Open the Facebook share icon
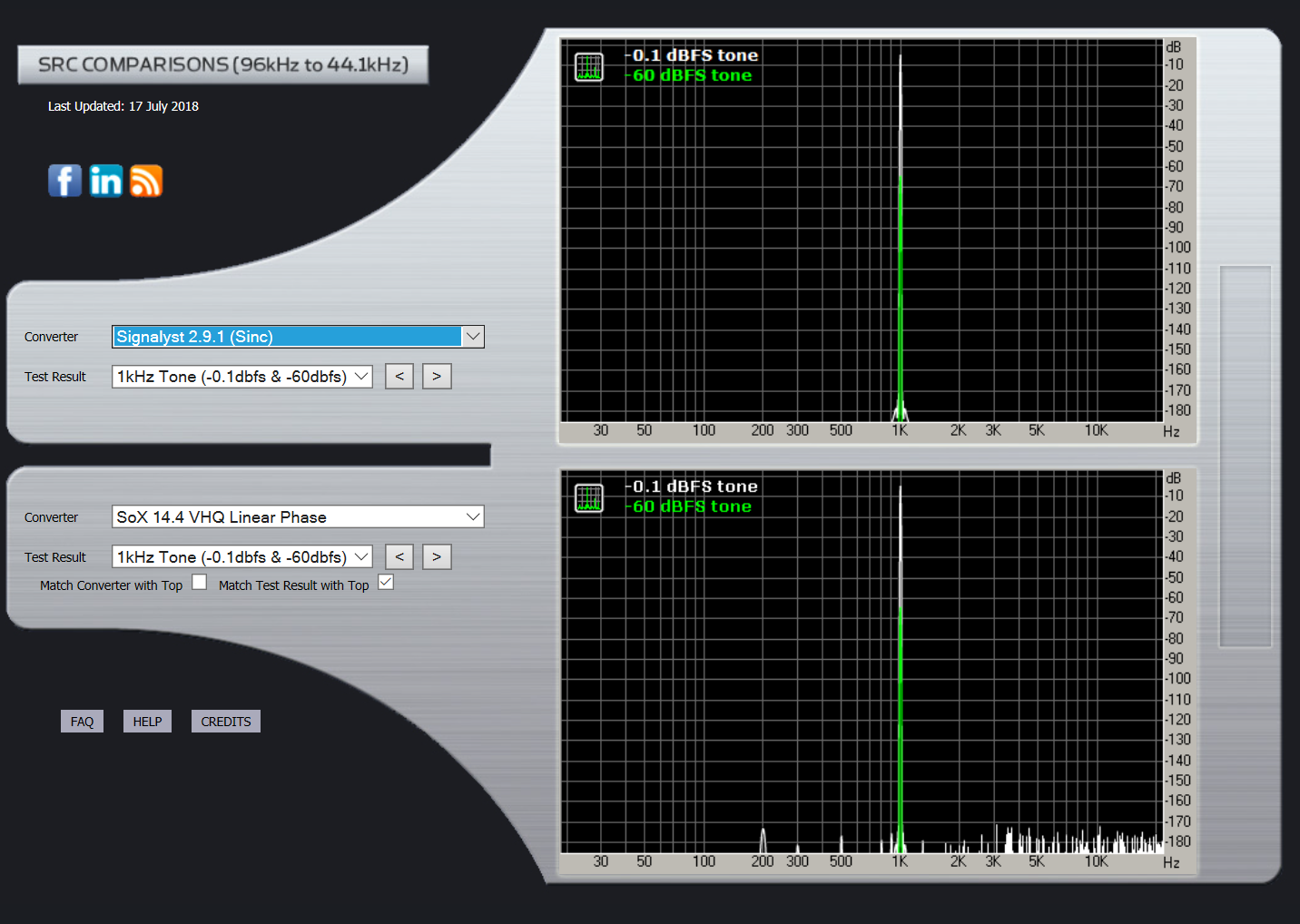Image resolution: width=1300 pixels, height=924 pixels. pos(64,181)
